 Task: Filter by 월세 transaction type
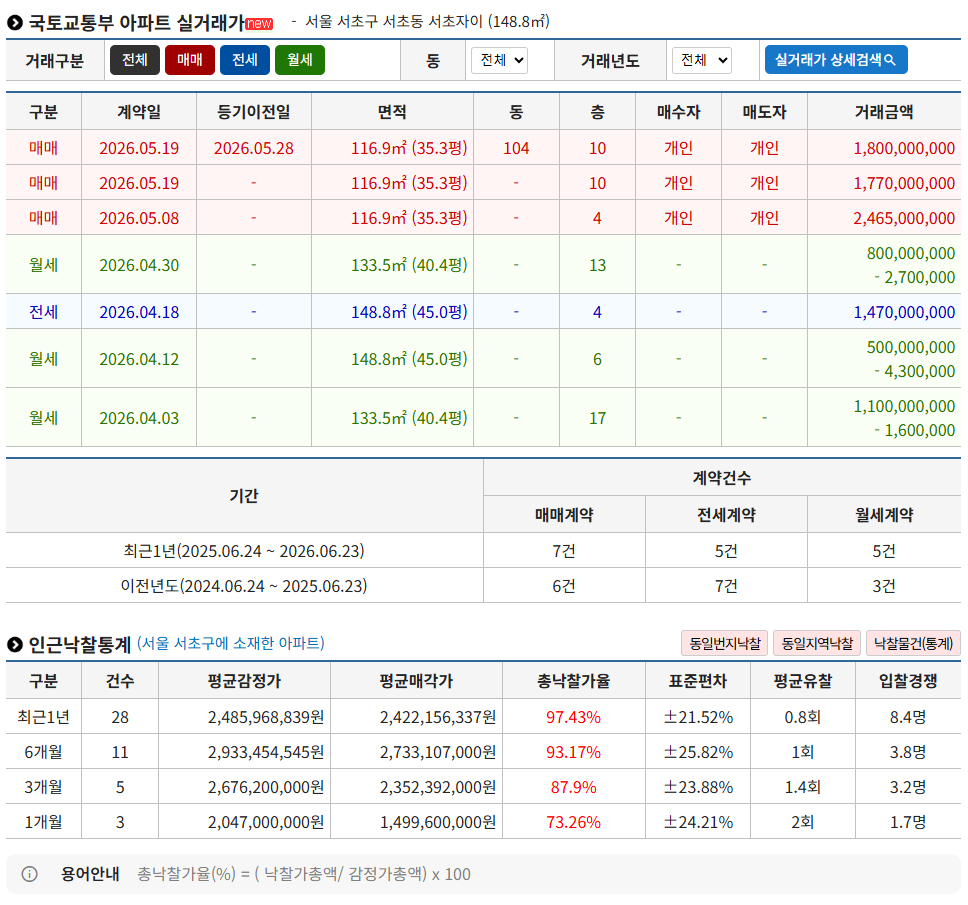(299, 60)
